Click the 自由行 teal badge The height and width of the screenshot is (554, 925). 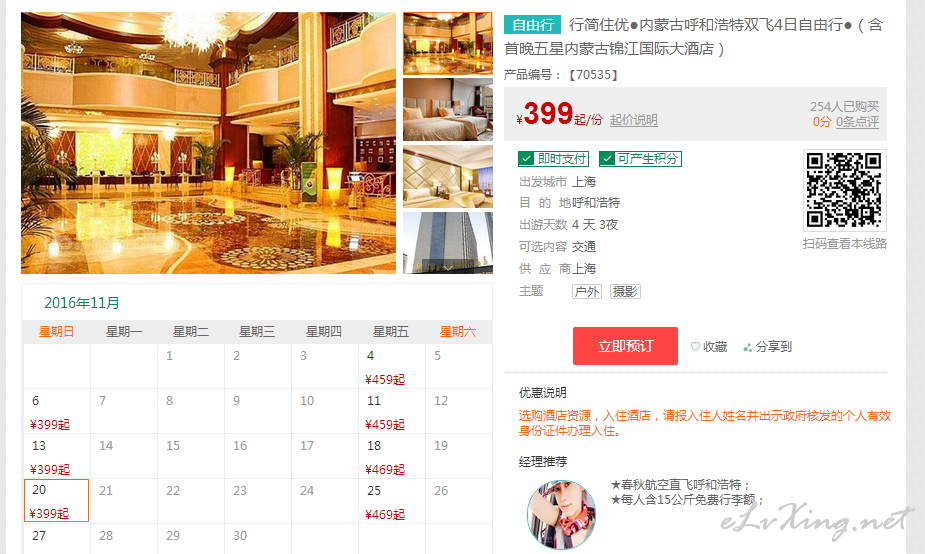(532, 25)
